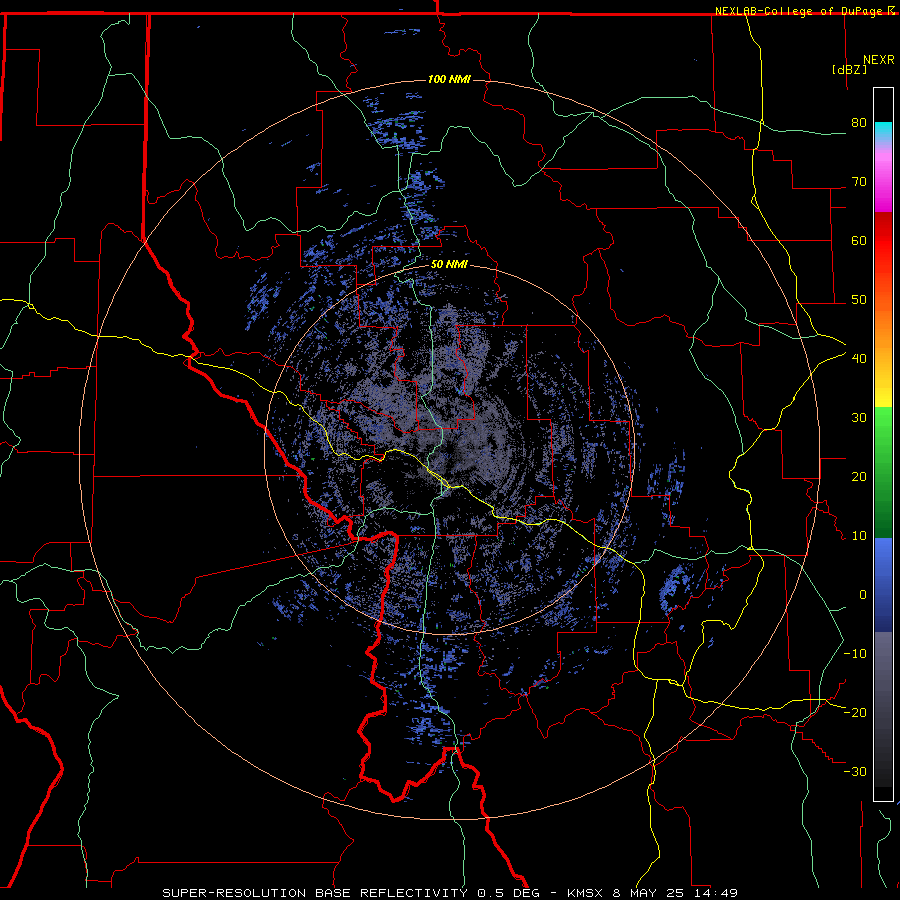Image resolution: width=900 pixels, height=900 pixels.
Task: Click the -20 value on the dBZ scale
Action: [x=855, y=712]
